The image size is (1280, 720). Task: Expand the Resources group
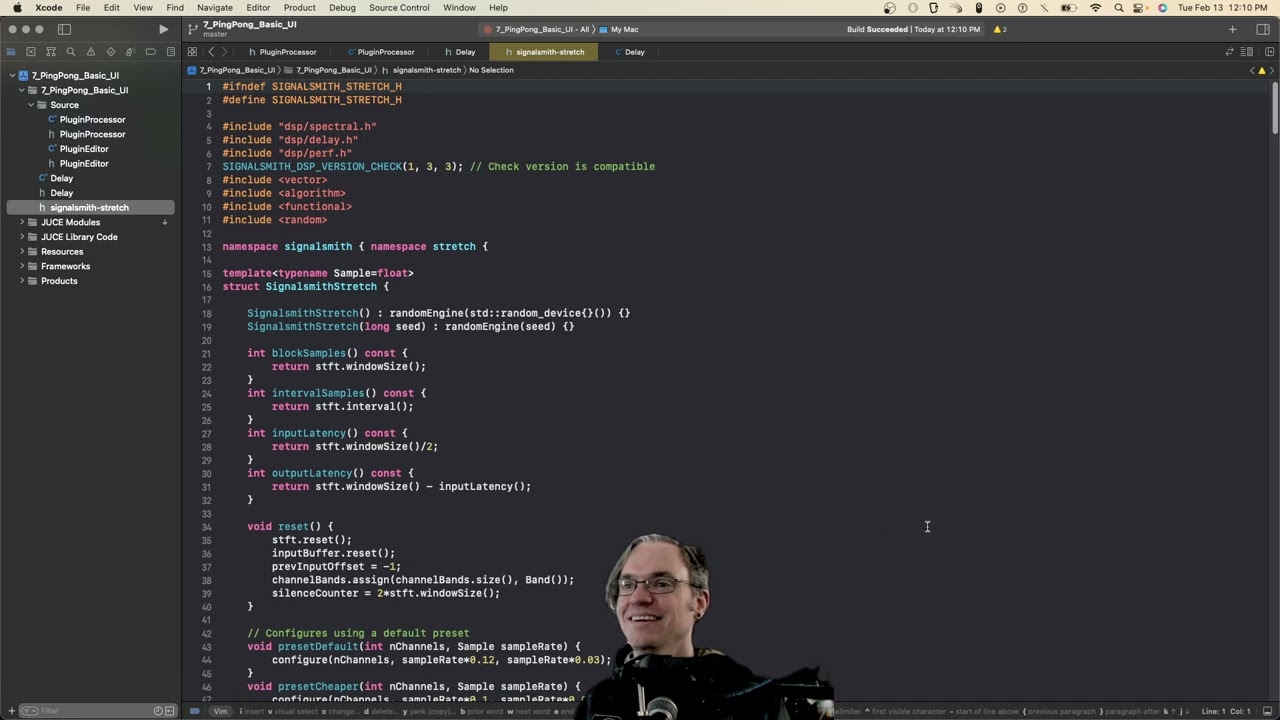pyautogui.click(x=22, y=252)
